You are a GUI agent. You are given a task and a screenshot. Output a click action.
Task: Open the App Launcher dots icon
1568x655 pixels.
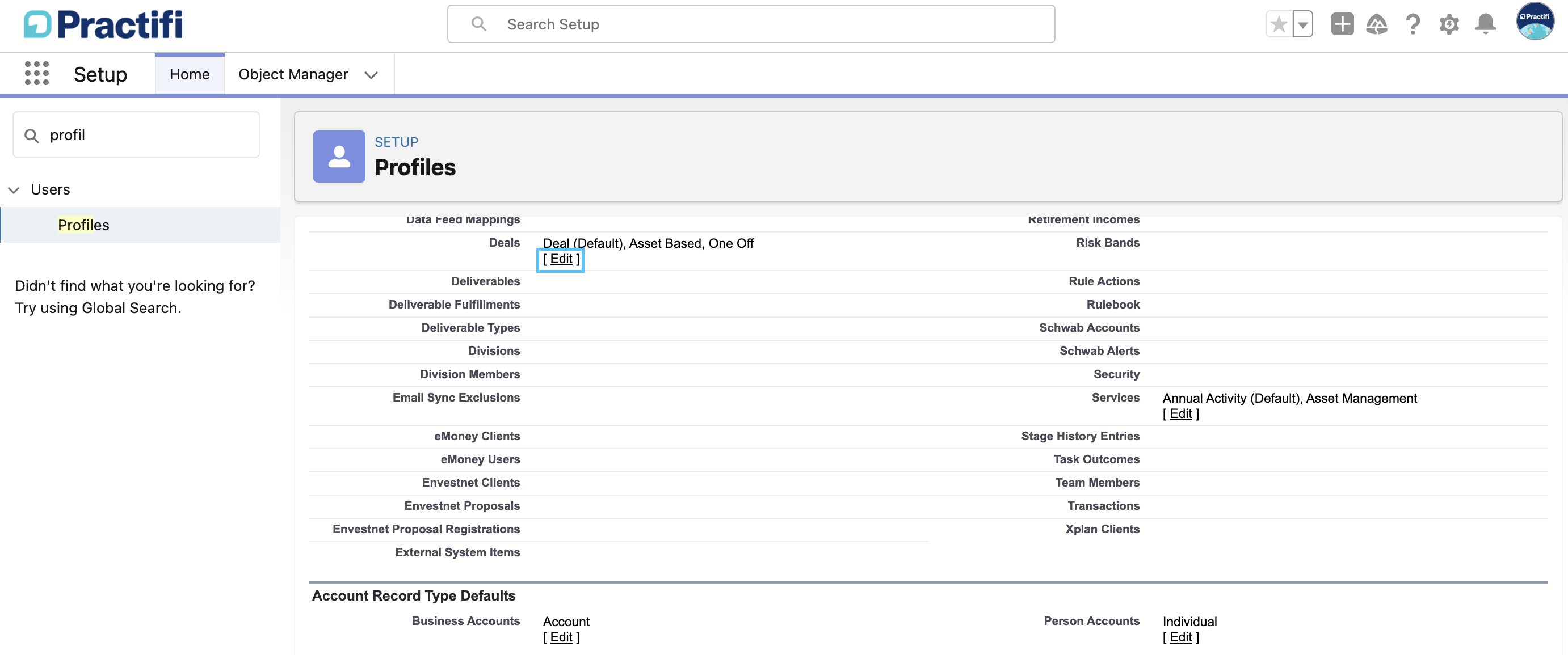tap(36, 74)
